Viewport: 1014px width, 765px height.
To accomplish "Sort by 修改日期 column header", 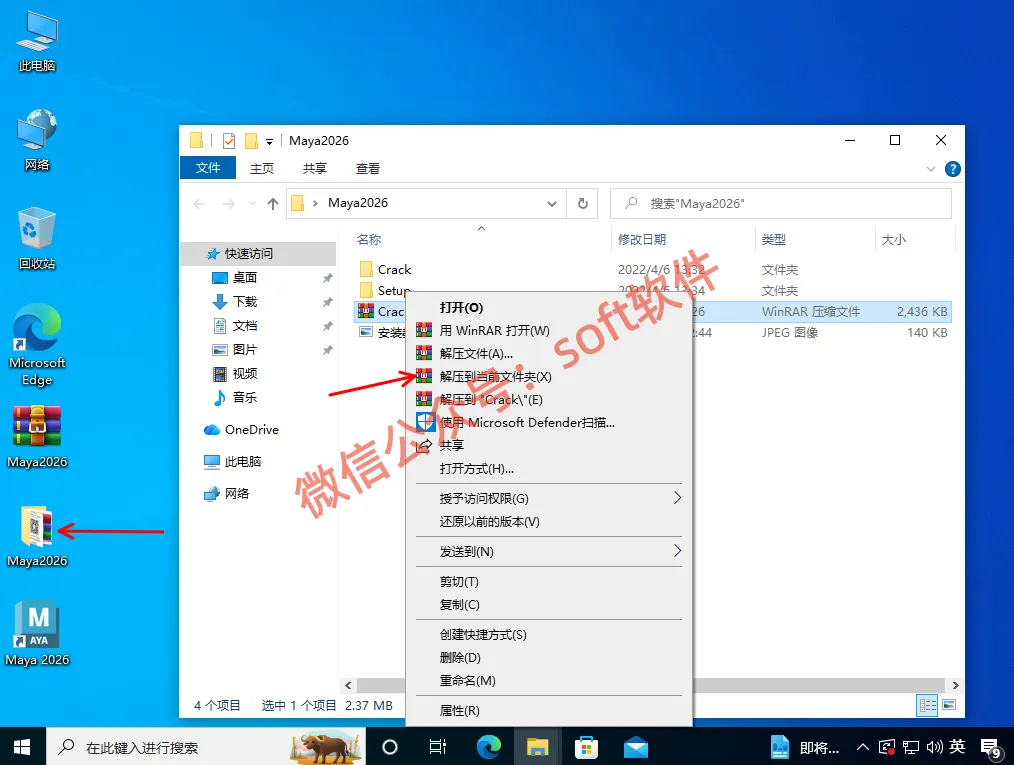I will 682,239.
